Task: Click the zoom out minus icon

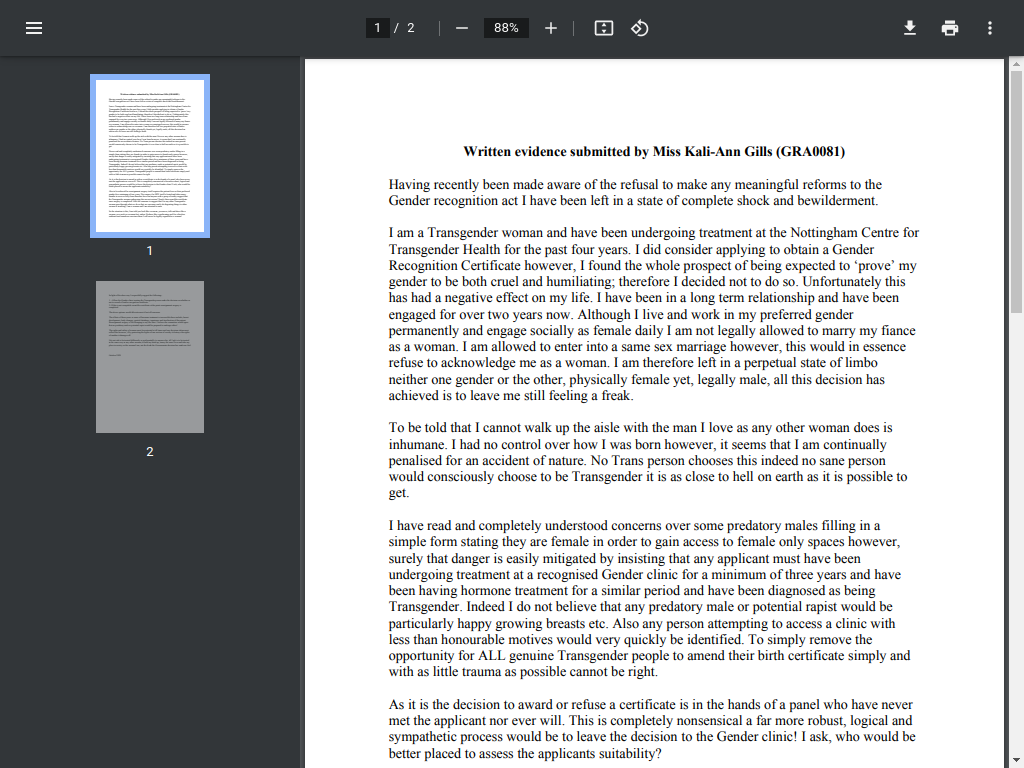Action: point(462,28)
